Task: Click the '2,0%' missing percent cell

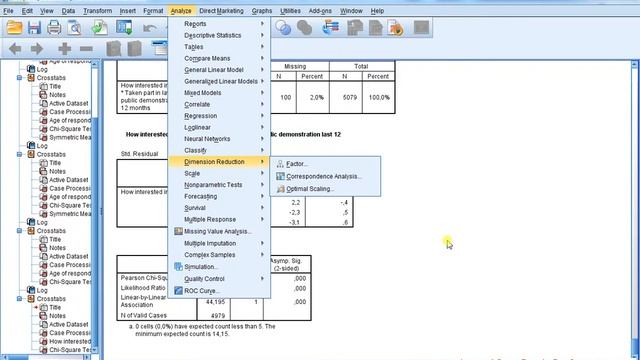Action: click(313, 97)
